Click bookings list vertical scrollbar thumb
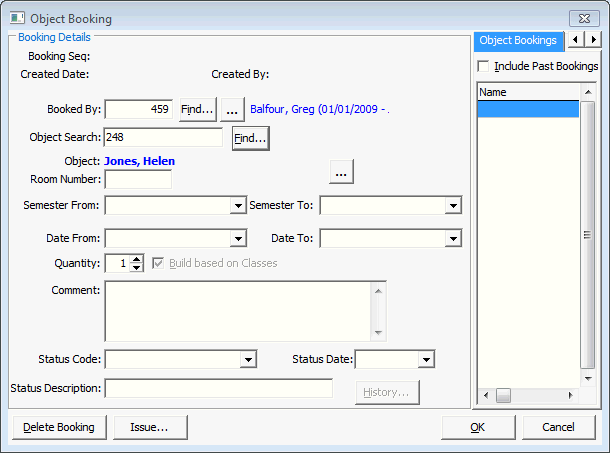Viewport: 610px width, 453px height. click(587, 235)
